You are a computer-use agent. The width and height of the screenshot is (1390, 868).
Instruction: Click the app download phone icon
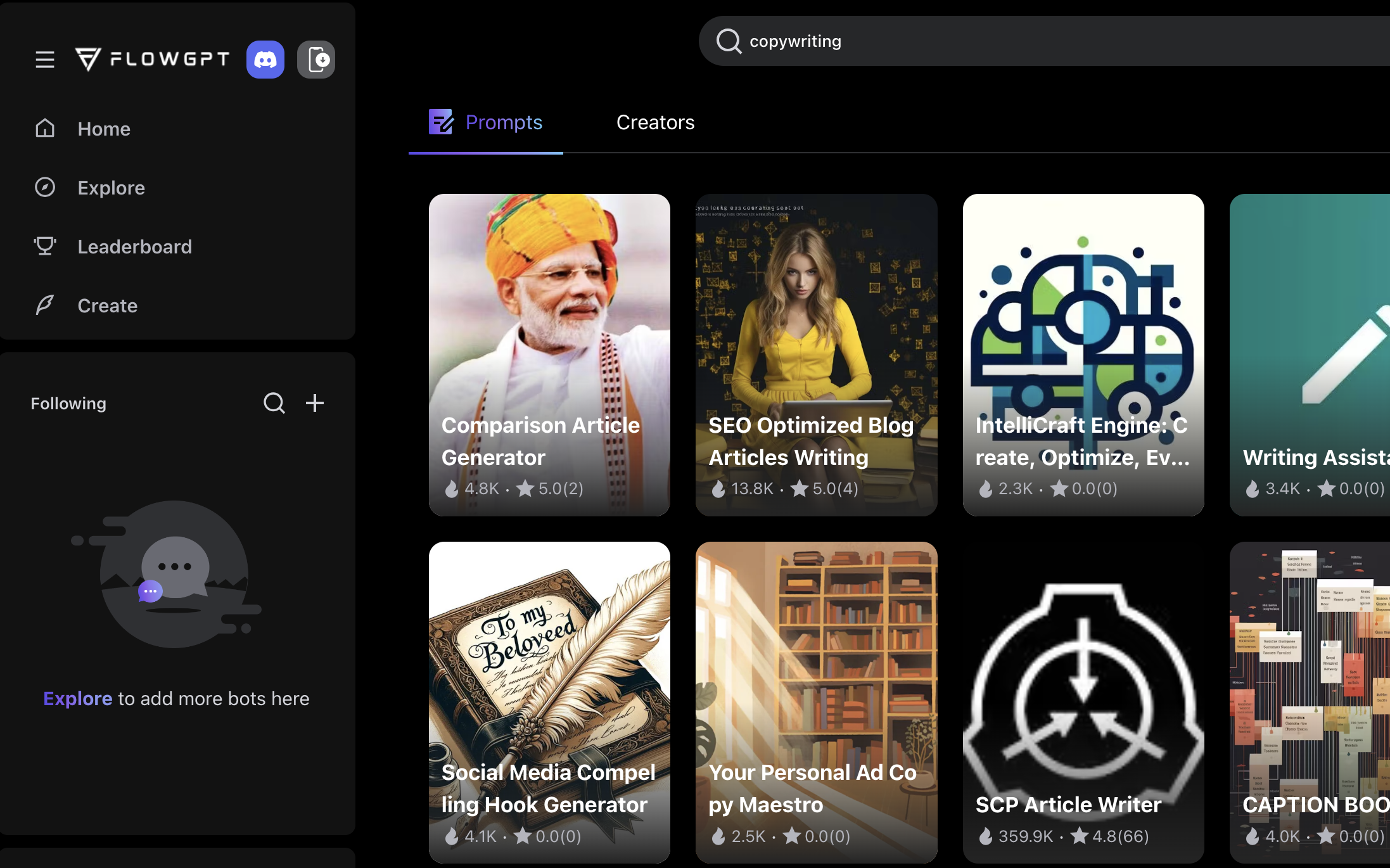pyautogui.click(x=316, y=60)
